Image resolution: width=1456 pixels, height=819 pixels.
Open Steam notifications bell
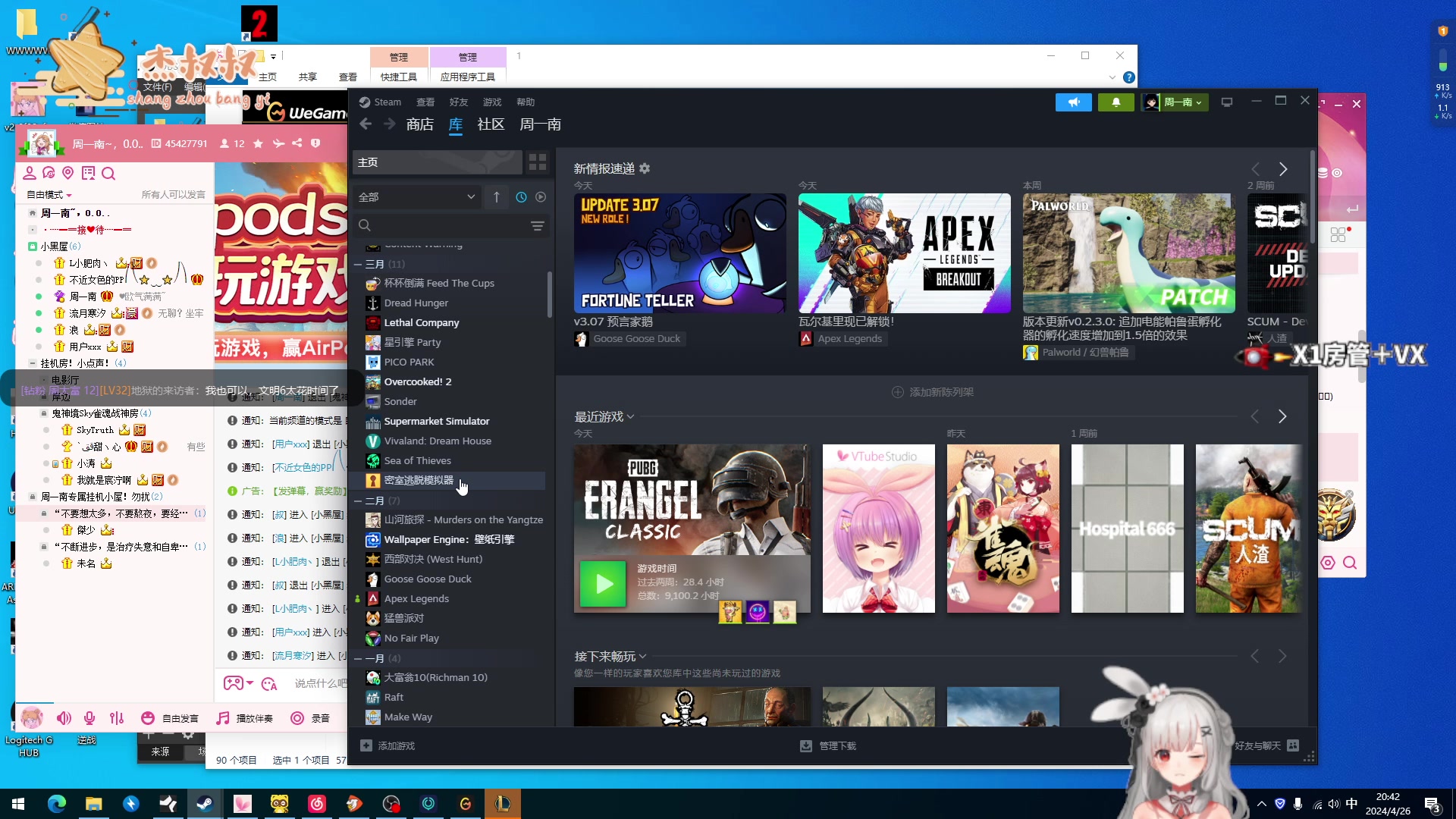pyautogui.click(x=1116, y=102)
